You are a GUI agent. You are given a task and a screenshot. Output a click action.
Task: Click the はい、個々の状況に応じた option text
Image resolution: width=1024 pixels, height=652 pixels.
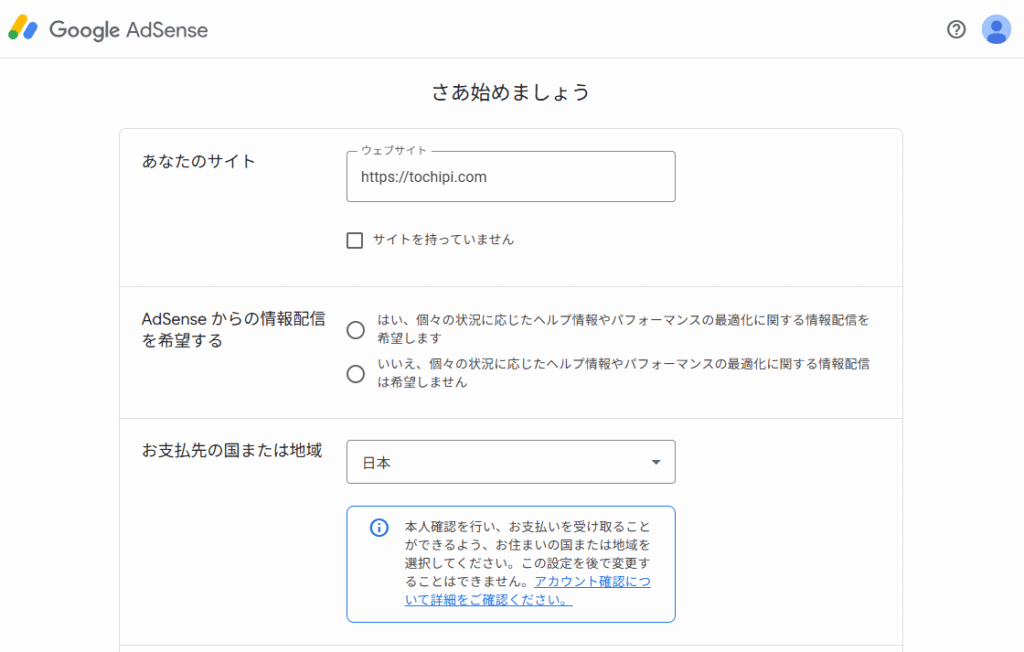pos(623,329)
